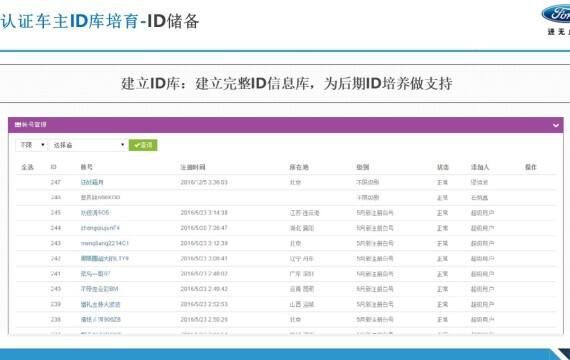Click the status column header
Screen dimensions: 570x360
pos(443,167)
